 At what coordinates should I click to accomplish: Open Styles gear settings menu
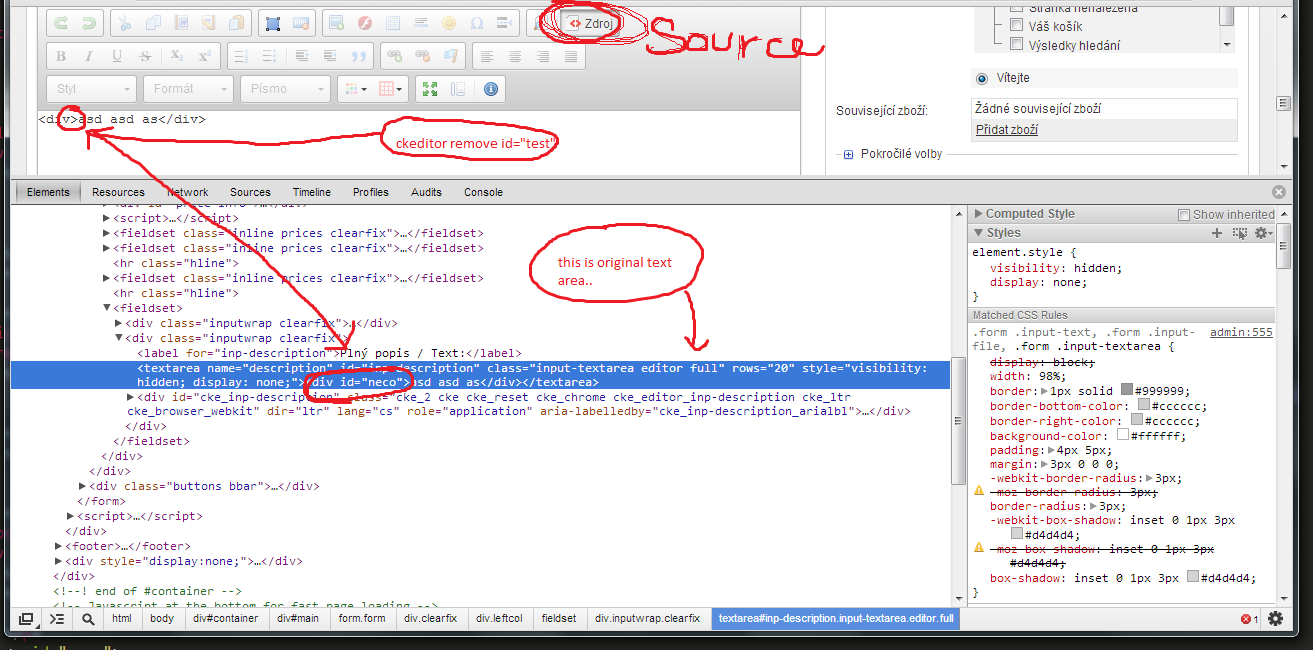tap(1263, 233)
